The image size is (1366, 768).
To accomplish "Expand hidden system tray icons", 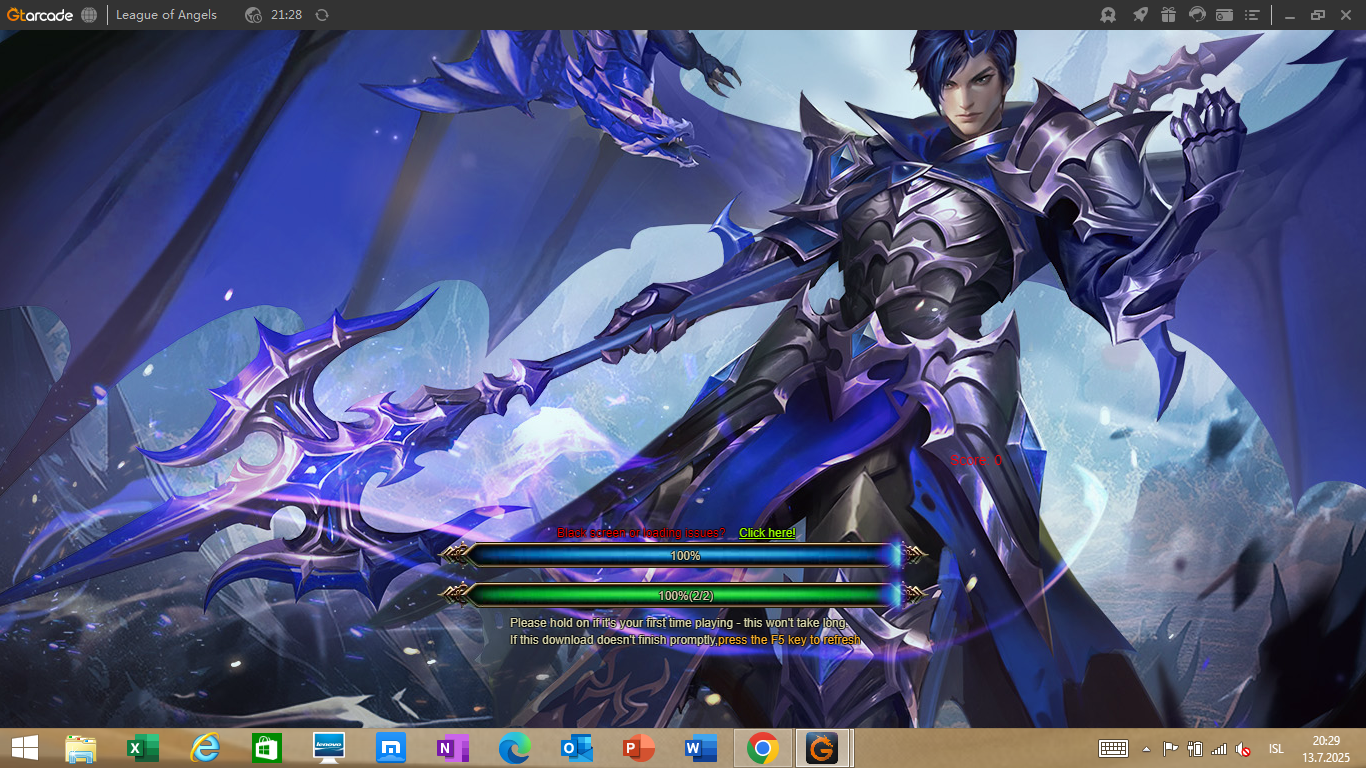I will [x=1146, y=748].
